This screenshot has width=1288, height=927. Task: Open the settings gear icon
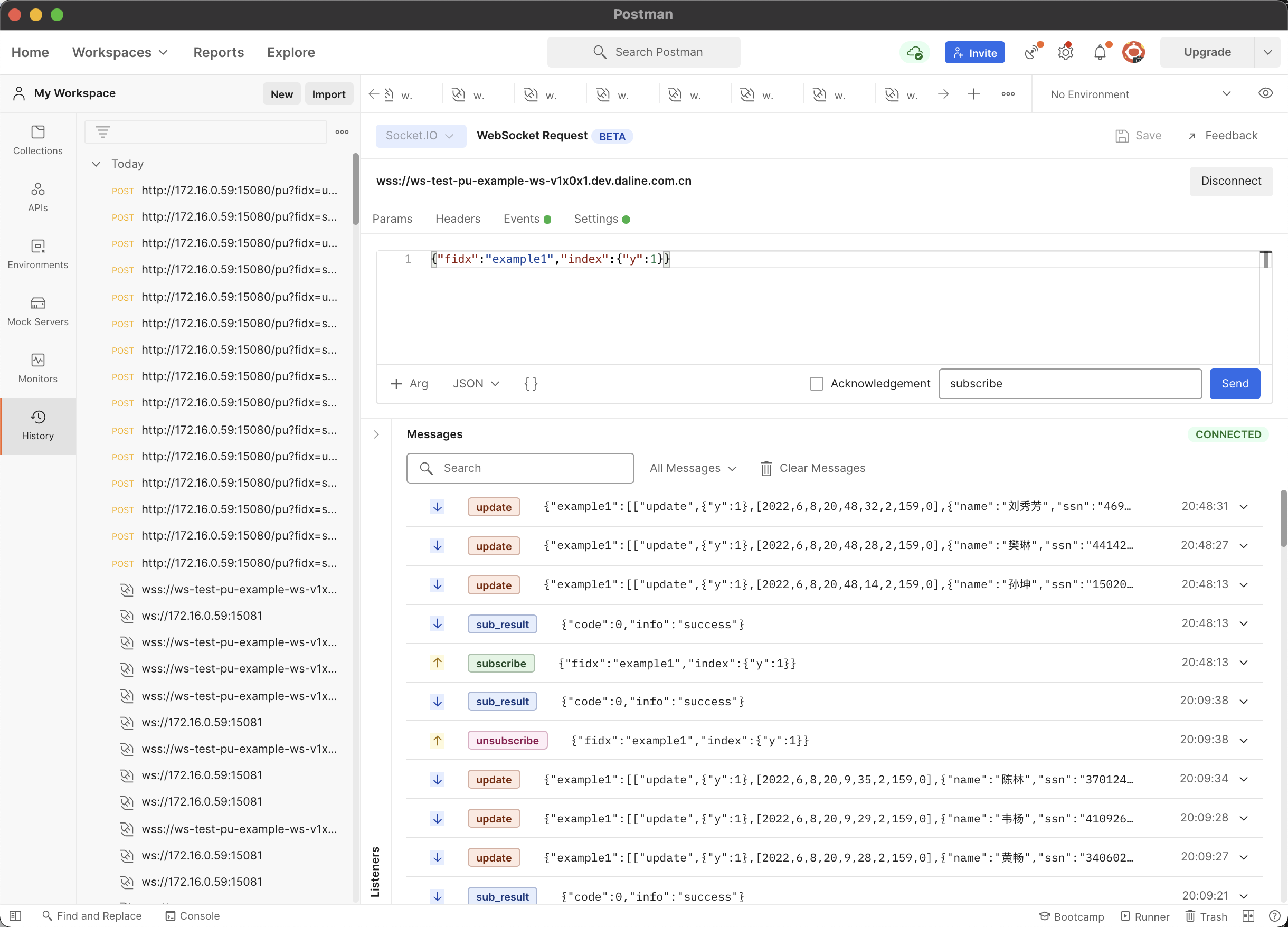click(1065, 52)
